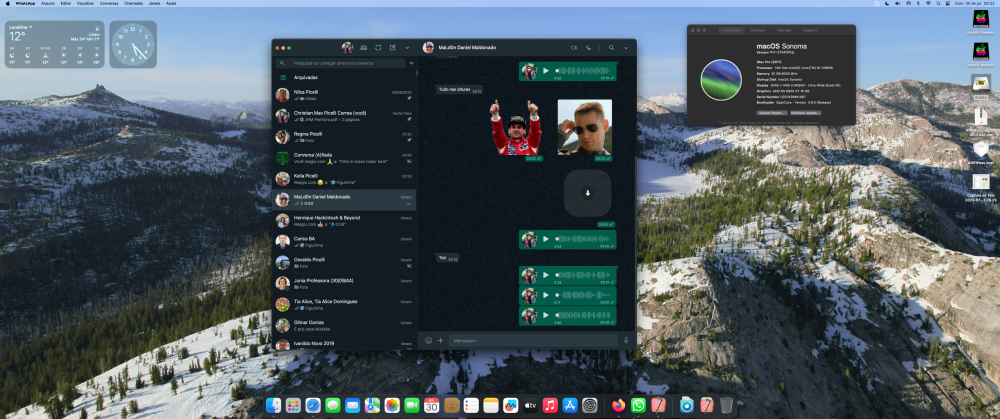The width and height of the screenshot is (1000, 419).
Task: Open the Janela menu
Action: coord(154,3)
